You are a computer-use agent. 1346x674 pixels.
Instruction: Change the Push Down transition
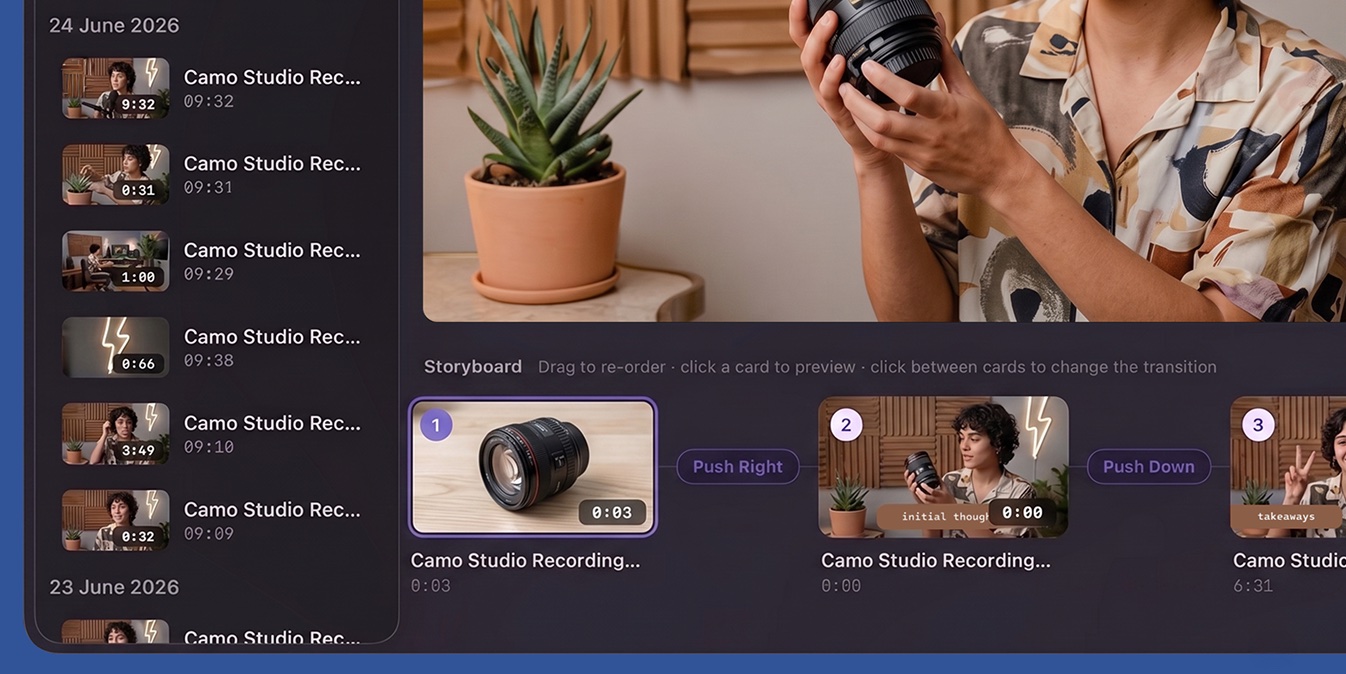tap(1149, 467)
